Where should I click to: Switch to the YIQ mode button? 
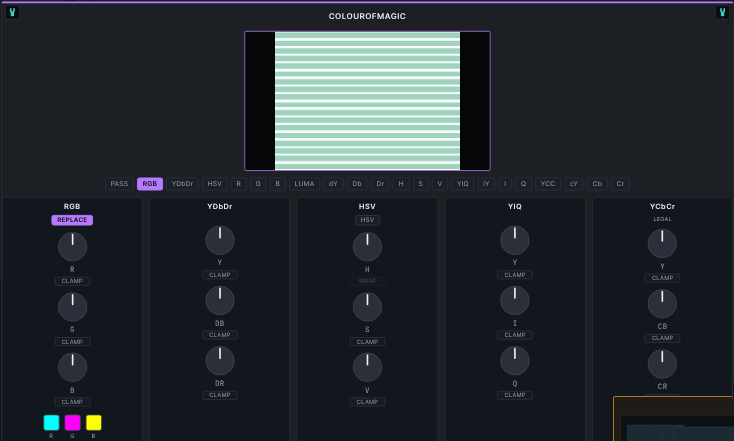(x=462, y=184)
